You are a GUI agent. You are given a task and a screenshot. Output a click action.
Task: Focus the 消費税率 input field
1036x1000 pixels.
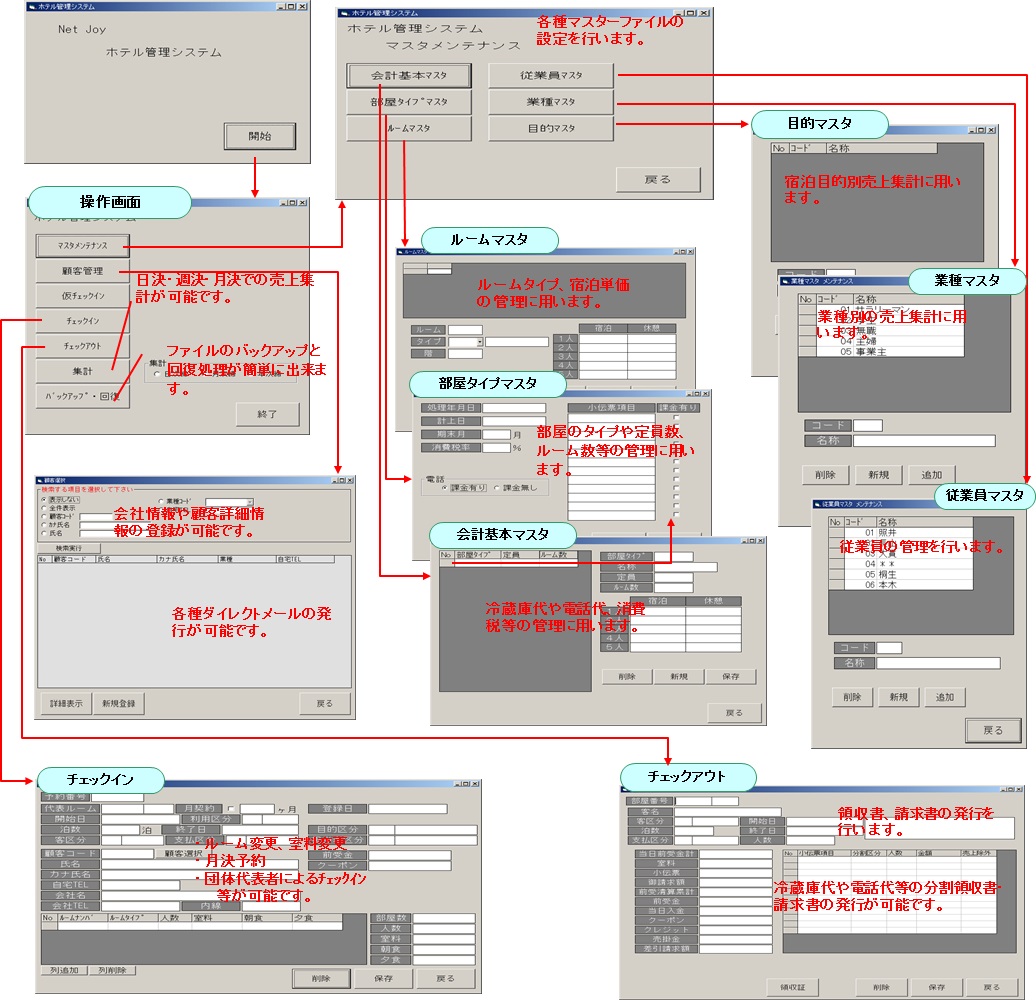coord(496,448)
